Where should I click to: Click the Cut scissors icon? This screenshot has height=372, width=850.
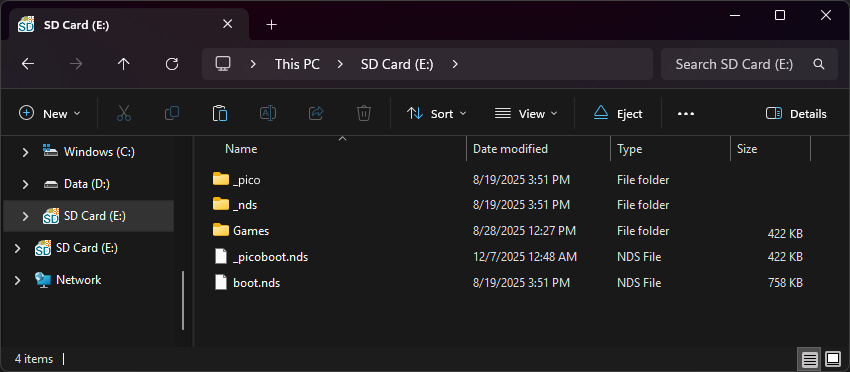[x=124, y=113]
